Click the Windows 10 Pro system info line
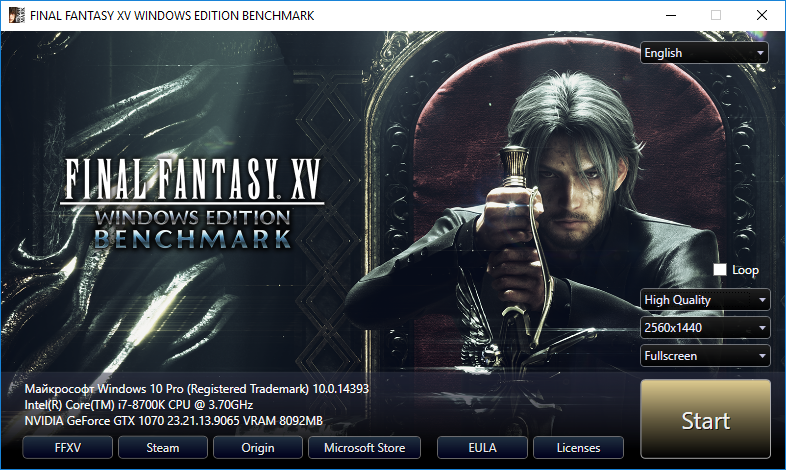Image resolution: width=786 pixels, height=470 pixels. pos(196,389)
